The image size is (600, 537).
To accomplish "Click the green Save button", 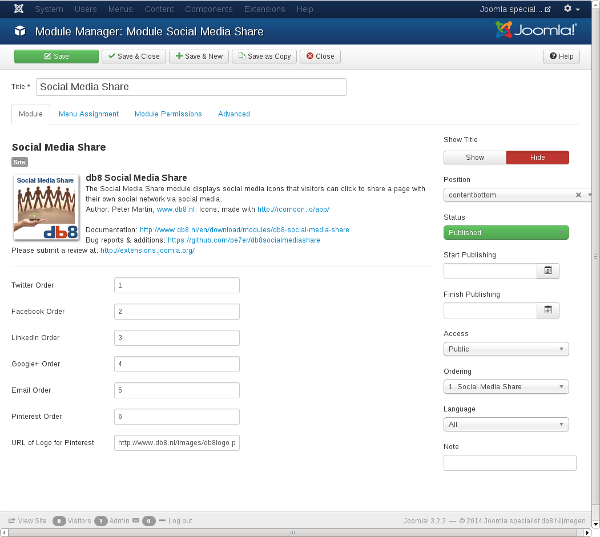I will (56, 56).
